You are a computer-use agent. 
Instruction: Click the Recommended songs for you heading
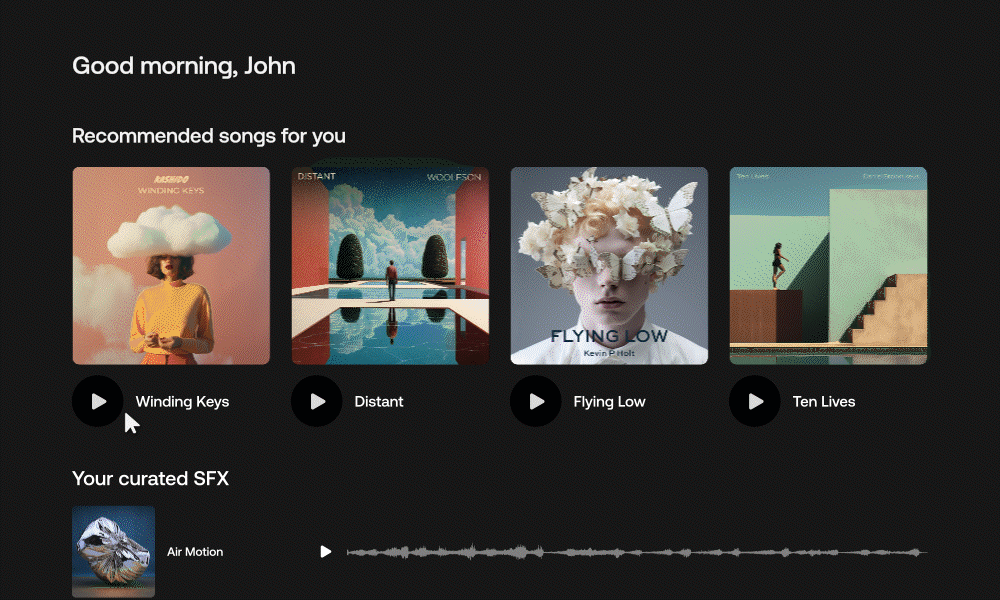[209, 136]
